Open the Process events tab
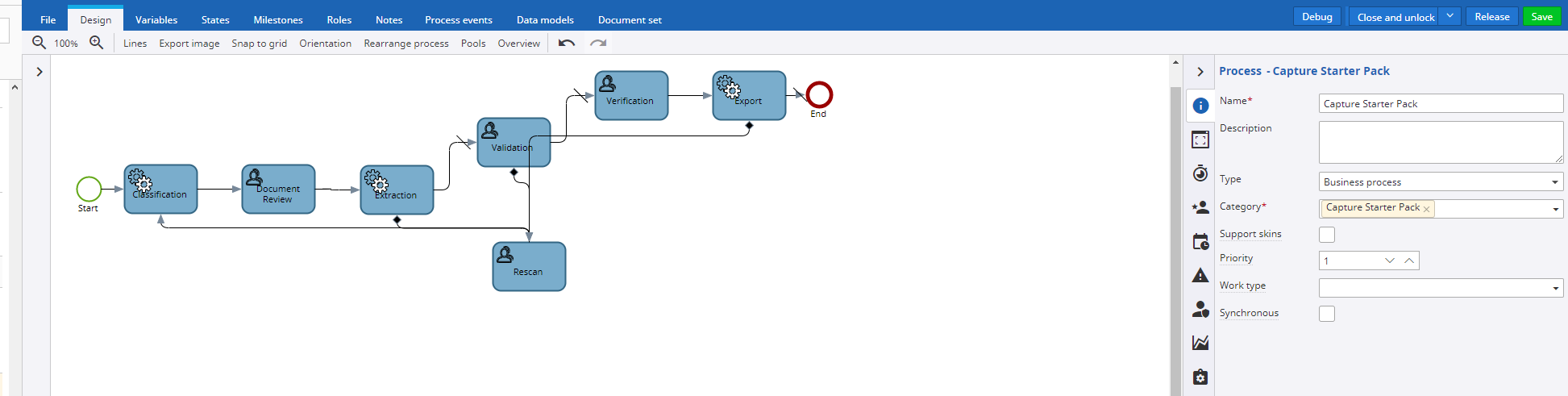This screenshot has height=396, width=1568. coord(458,20)
